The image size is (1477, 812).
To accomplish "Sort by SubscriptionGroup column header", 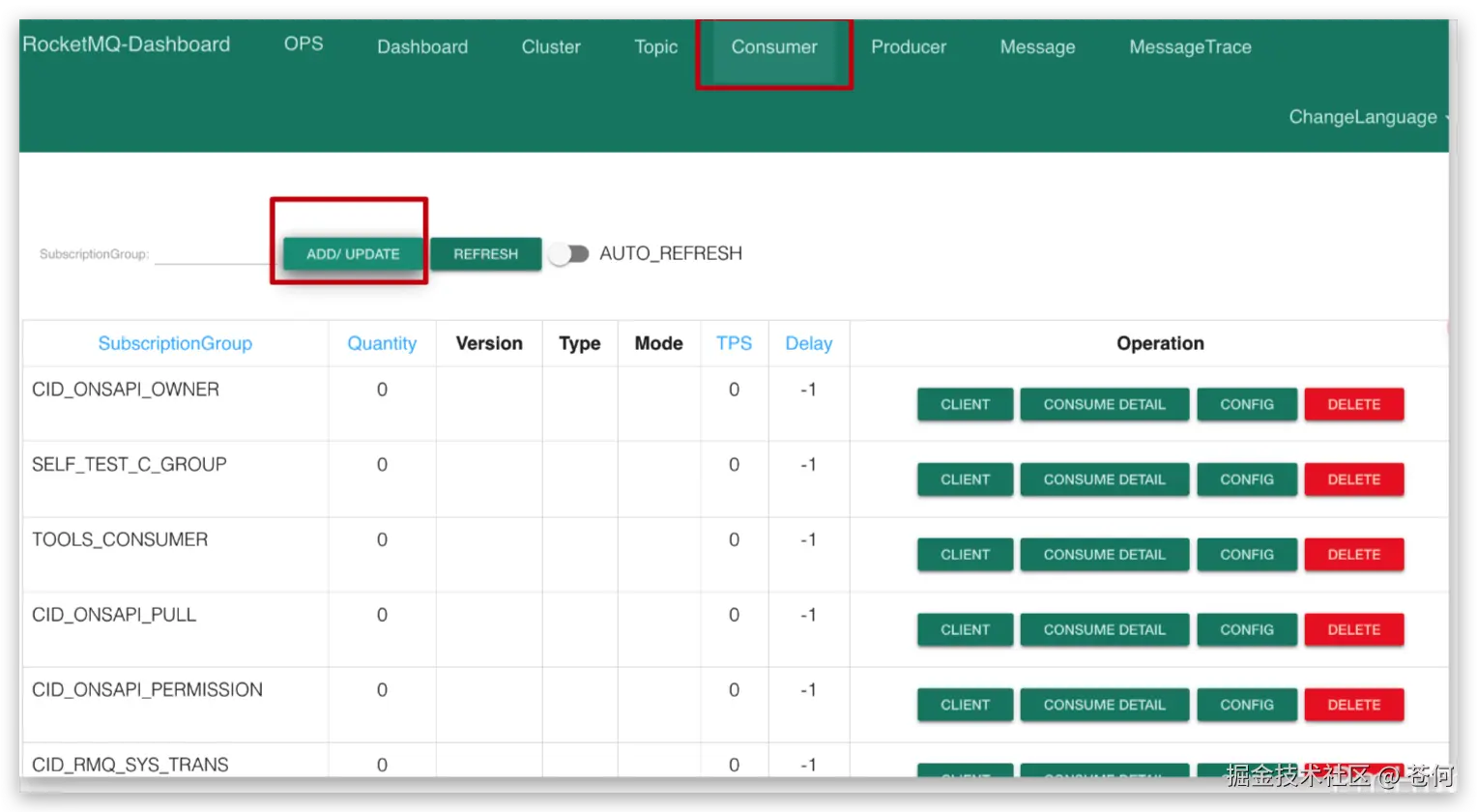I will [175, 343].
